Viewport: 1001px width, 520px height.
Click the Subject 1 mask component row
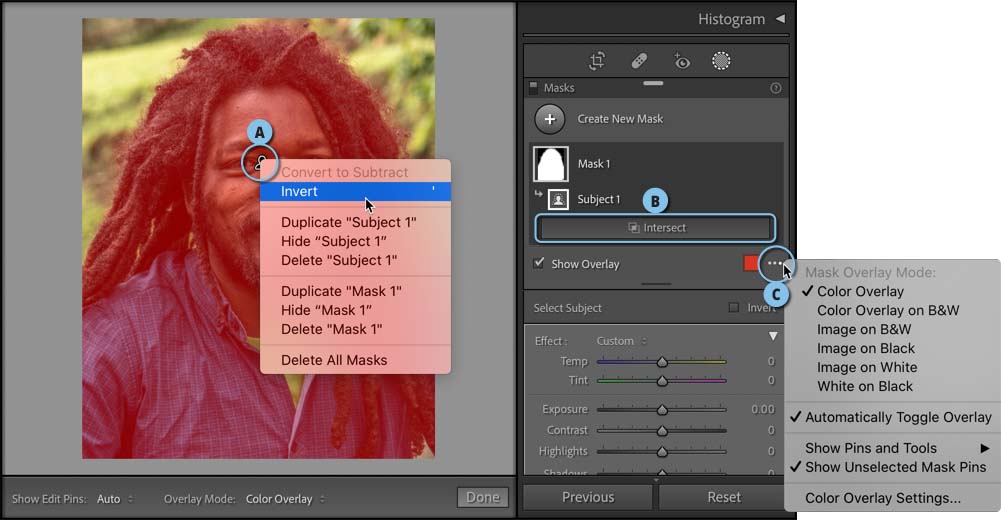656,200
